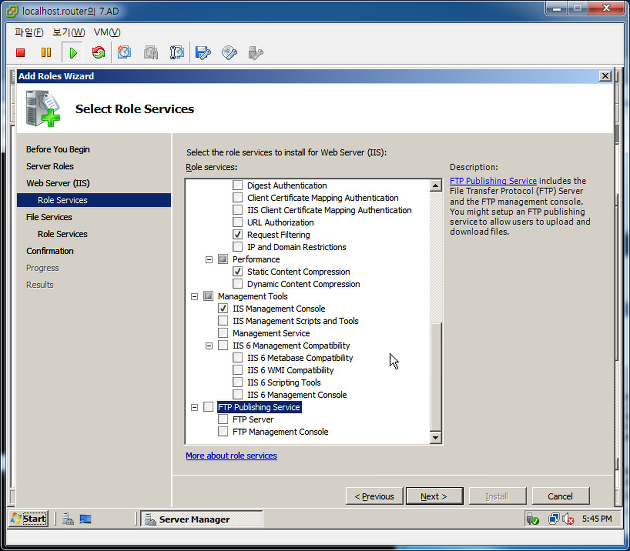630x551 pixels.
Task: Go to File Services step
Action: point(49,217)
